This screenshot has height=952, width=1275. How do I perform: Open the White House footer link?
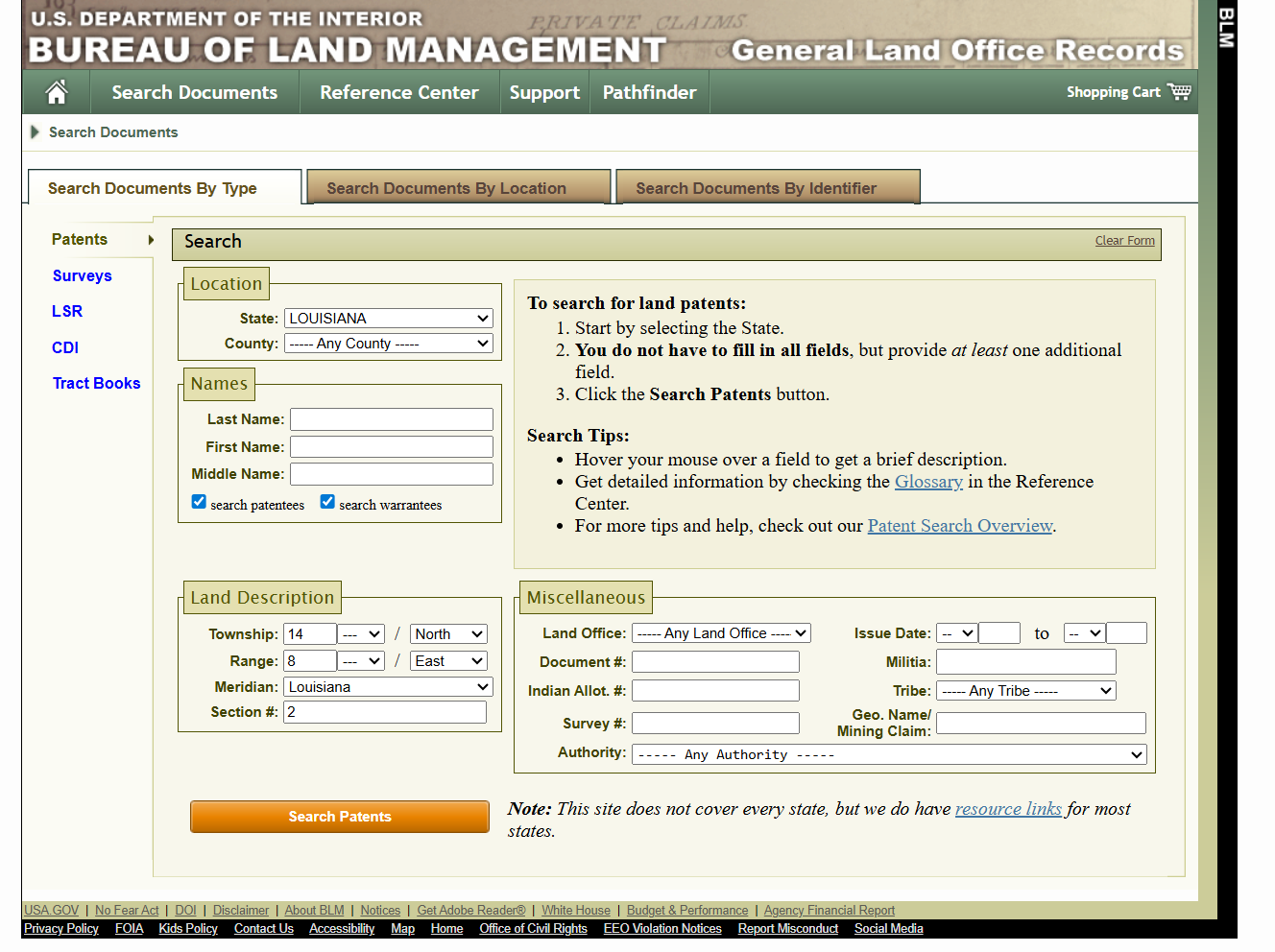point(576,911)
